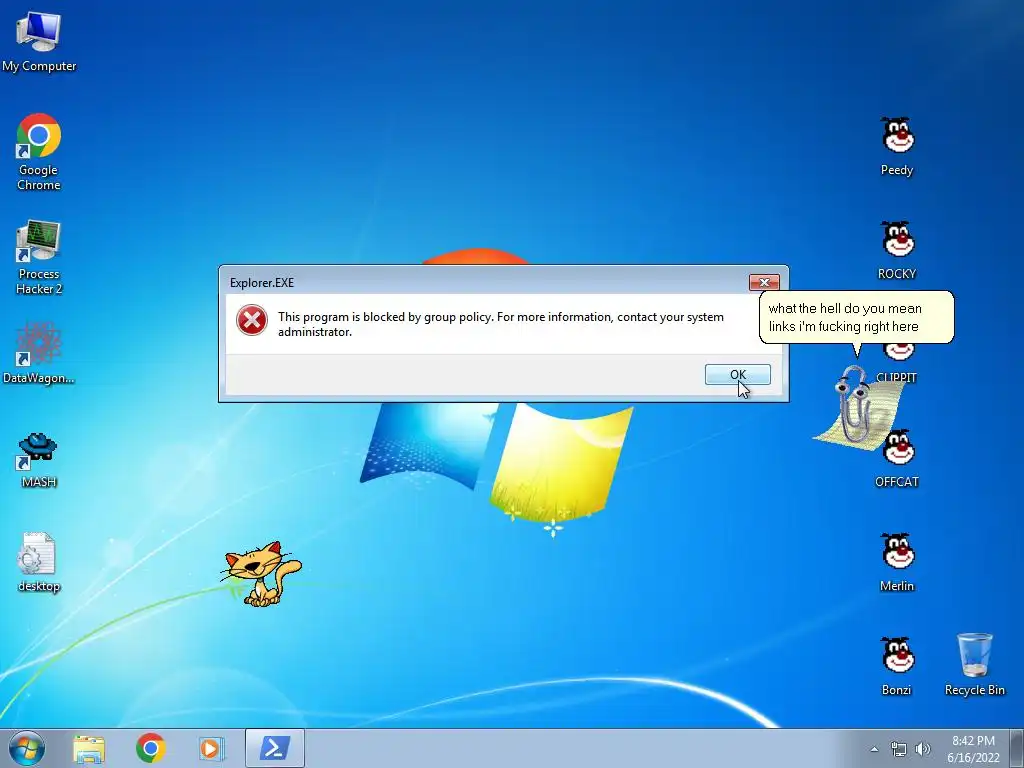
Task: Click the blocked by group policy message
Action: tap(500, 324)
